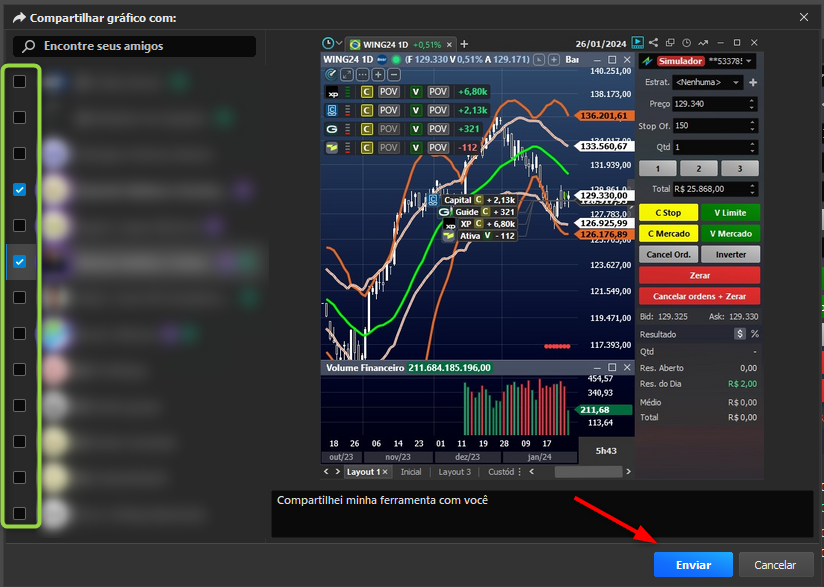Check the second checkbox in the friends list
824x587 pixels.
click(x=19, y=117)
